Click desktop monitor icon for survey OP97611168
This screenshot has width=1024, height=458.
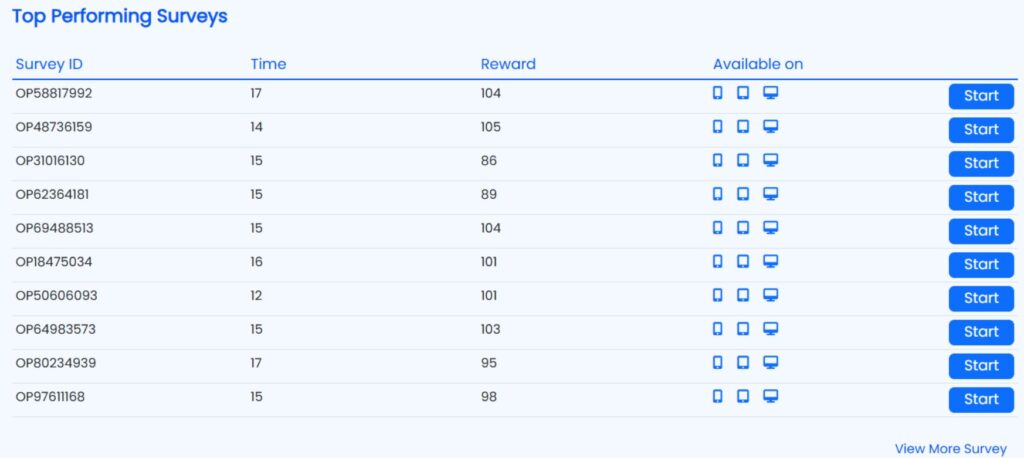click(x=770, y=396)
